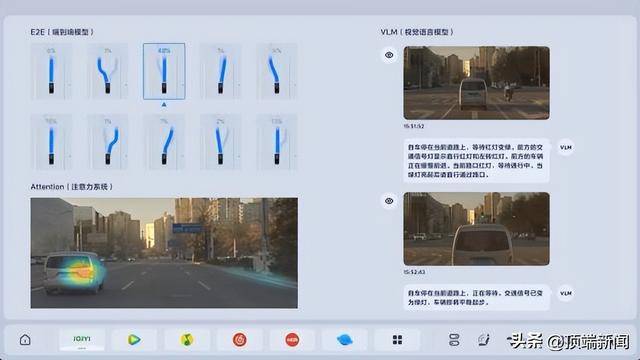
Task: Click the first VLM badge bubble
Action: 566,147
